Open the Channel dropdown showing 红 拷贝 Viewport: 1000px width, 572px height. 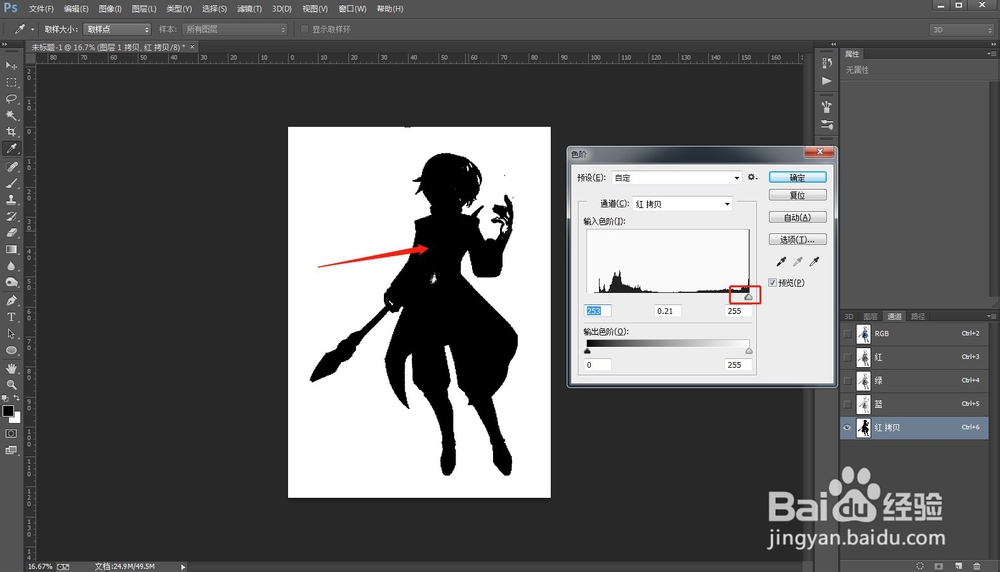pyautogui.click(x=682, y=204)
